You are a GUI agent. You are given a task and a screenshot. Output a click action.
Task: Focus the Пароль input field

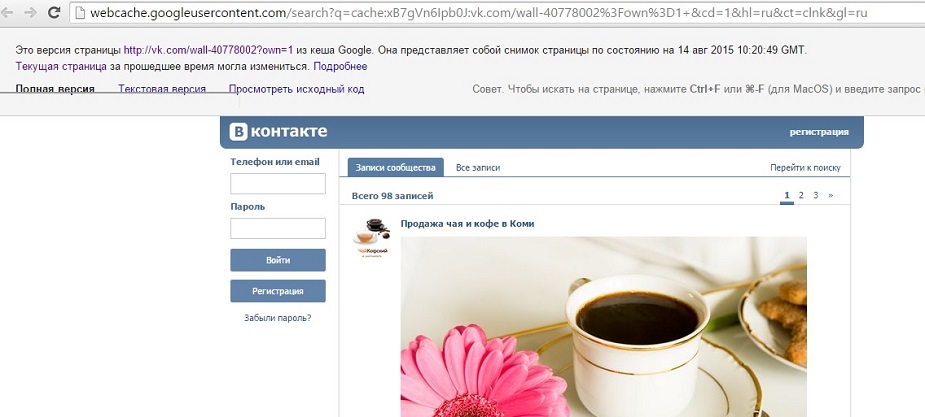pos(278,228)
